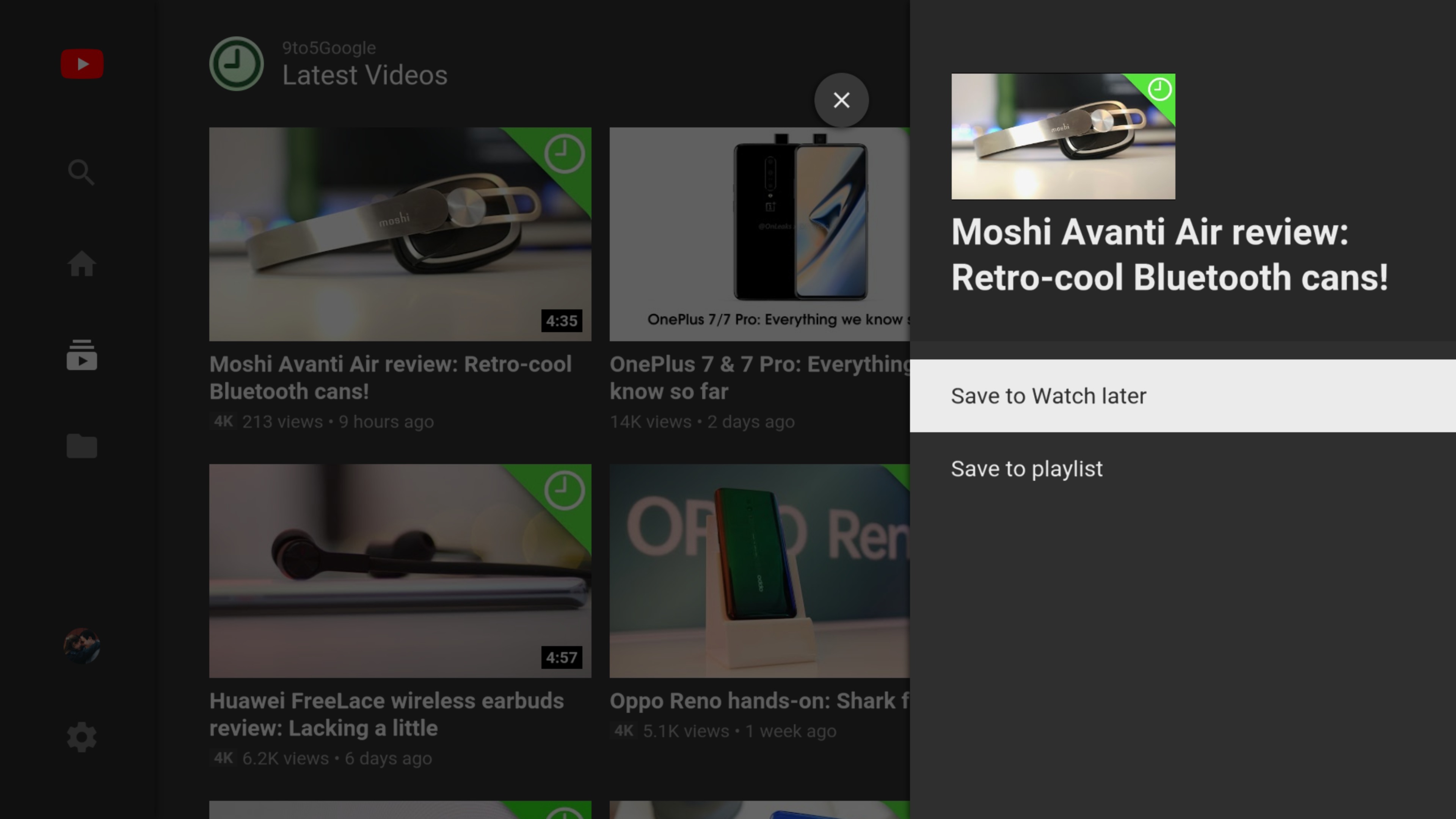Image resolution: width=1456 pixels, height=819 pixels.
Task: Open Moshi Avanti Air video thumbnail in grid
Action: coord(400,234)
